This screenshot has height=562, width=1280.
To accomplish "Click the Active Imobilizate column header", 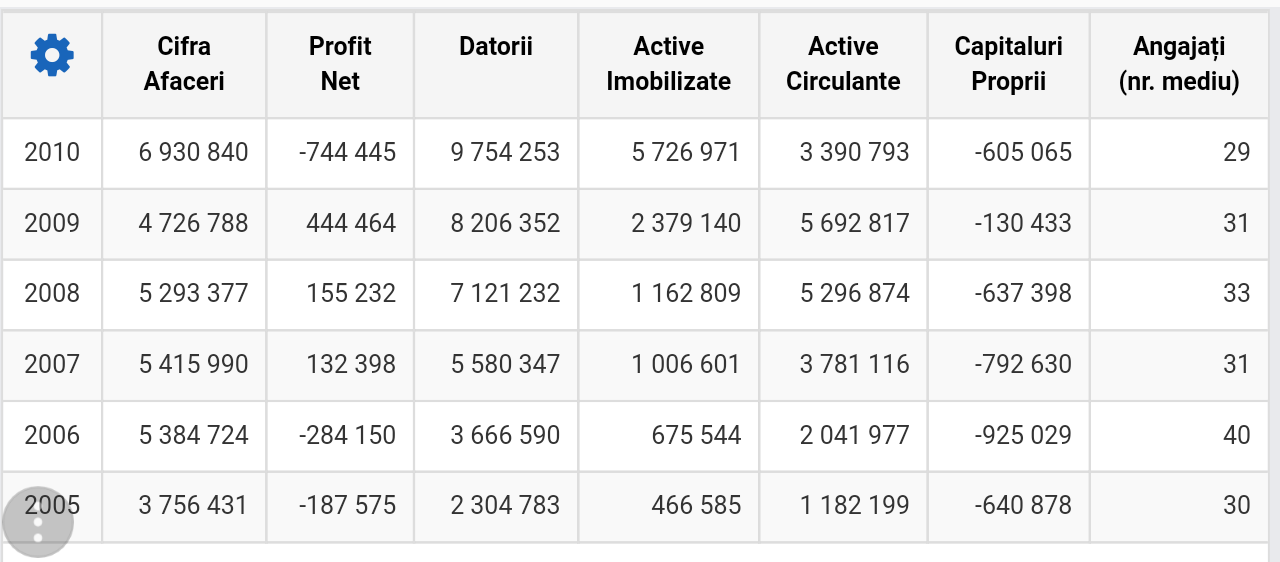I will coord(669,64).
